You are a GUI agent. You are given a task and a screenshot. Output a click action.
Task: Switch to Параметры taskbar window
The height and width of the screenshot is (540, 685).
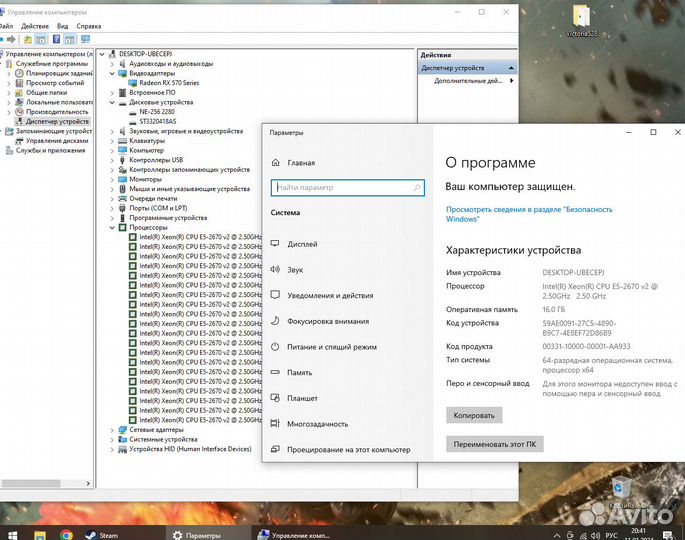pos(209,535)
